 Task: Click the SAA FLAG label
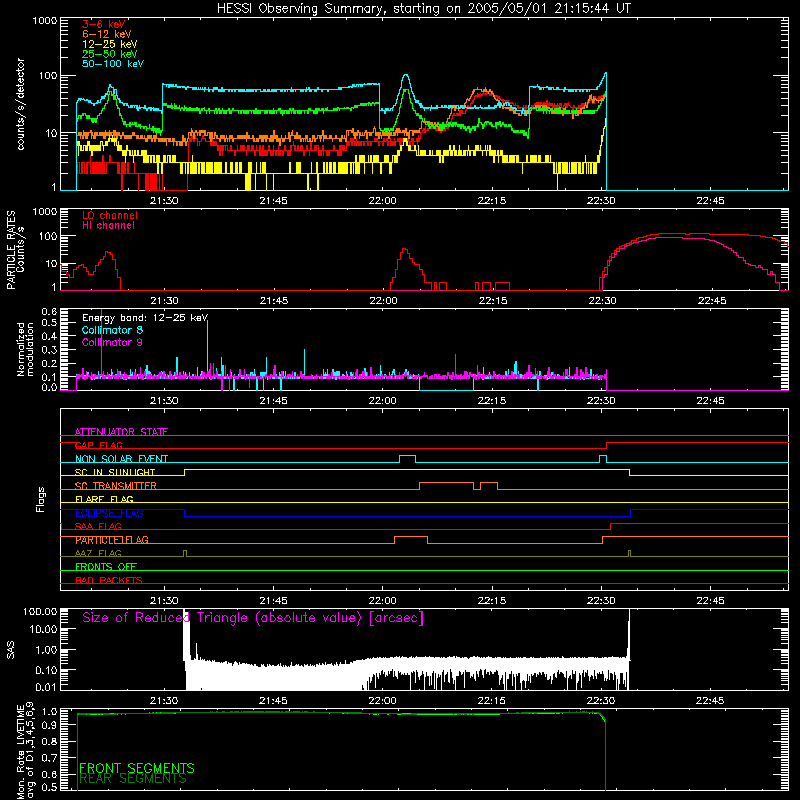(98, 526)
